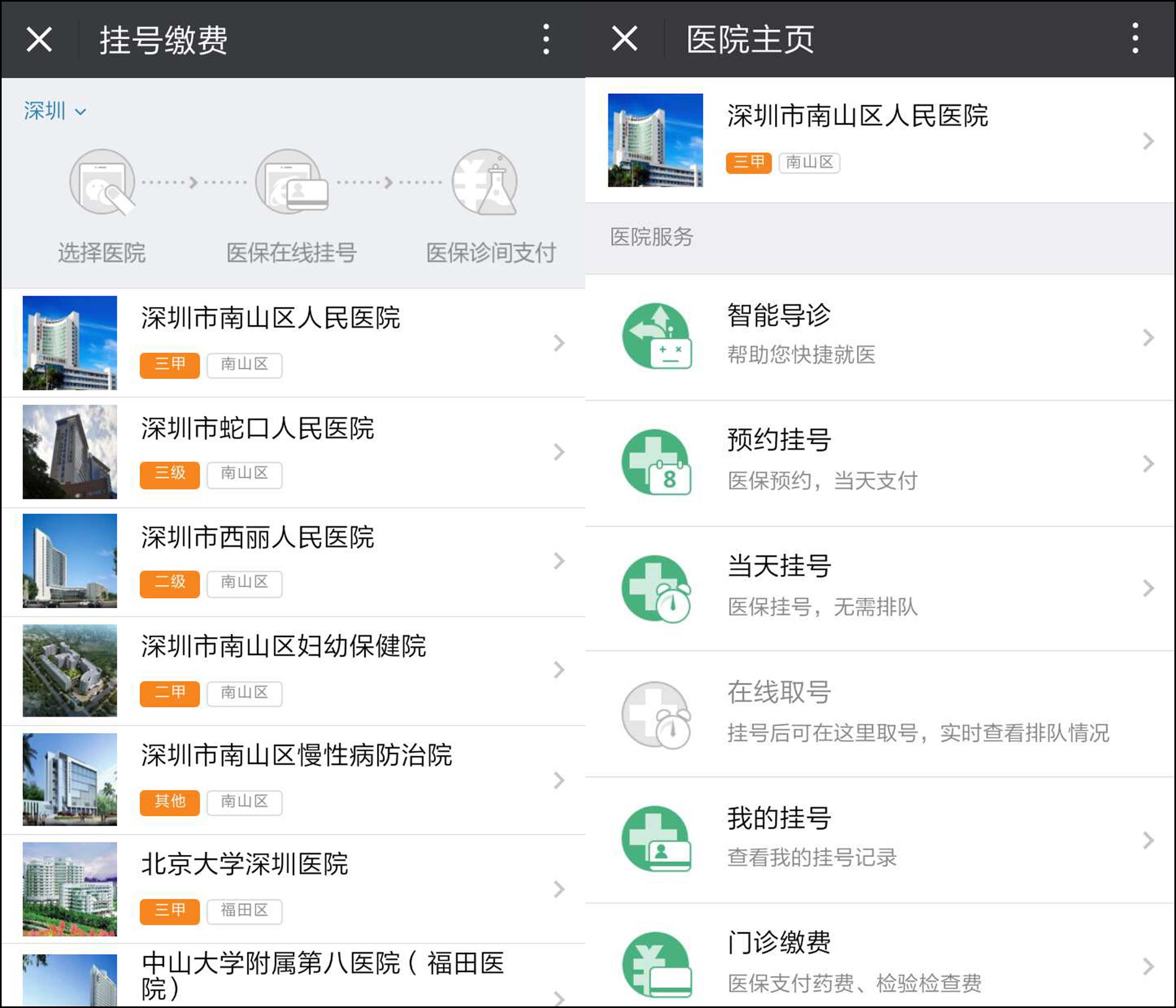Select the 医保支付药费、检验检查费 subtitle
The image size is (1176, 1008).
pos(855,983)
